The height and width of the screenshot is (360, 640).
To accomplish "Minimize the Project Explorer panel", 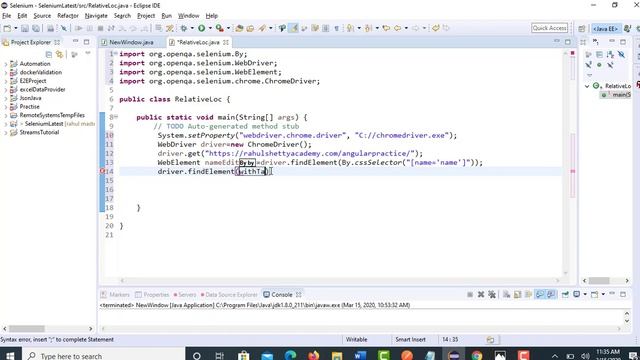I will (76, 42).
